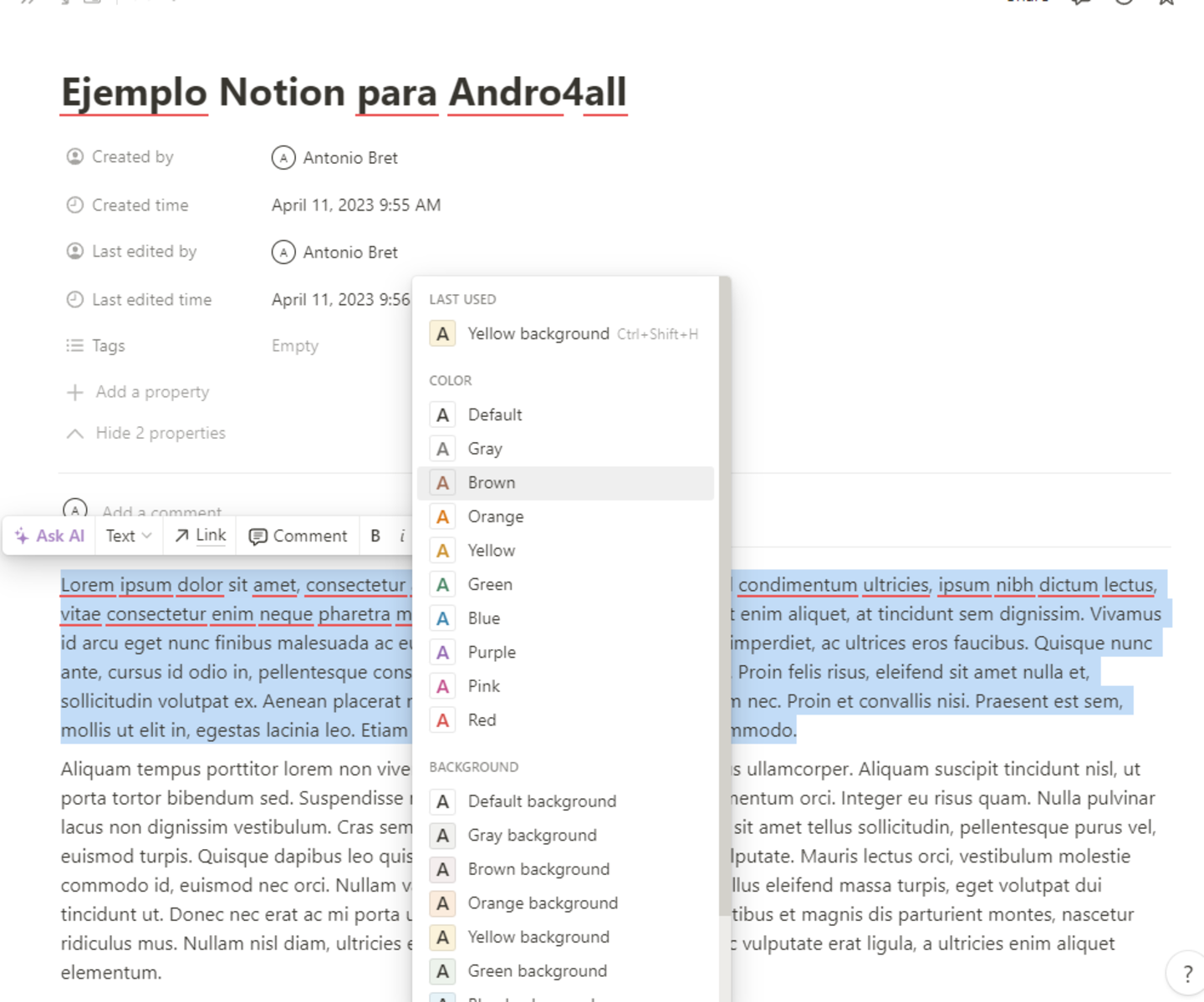Open the Created by person icon

coord(75,156)
